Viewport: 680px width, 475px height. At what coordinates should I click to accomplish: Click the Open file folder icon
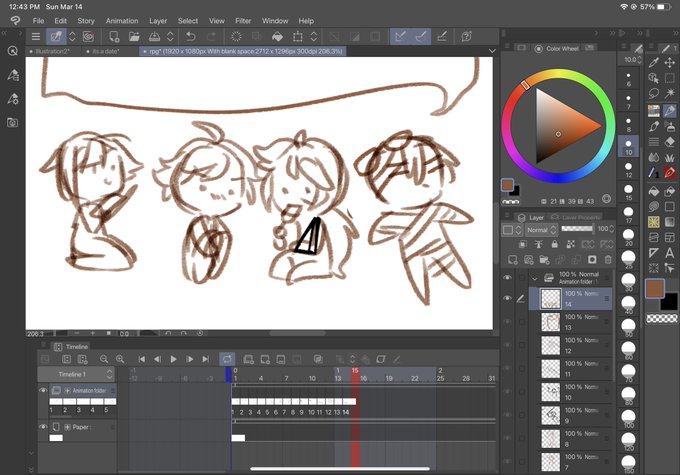[134, 37]
